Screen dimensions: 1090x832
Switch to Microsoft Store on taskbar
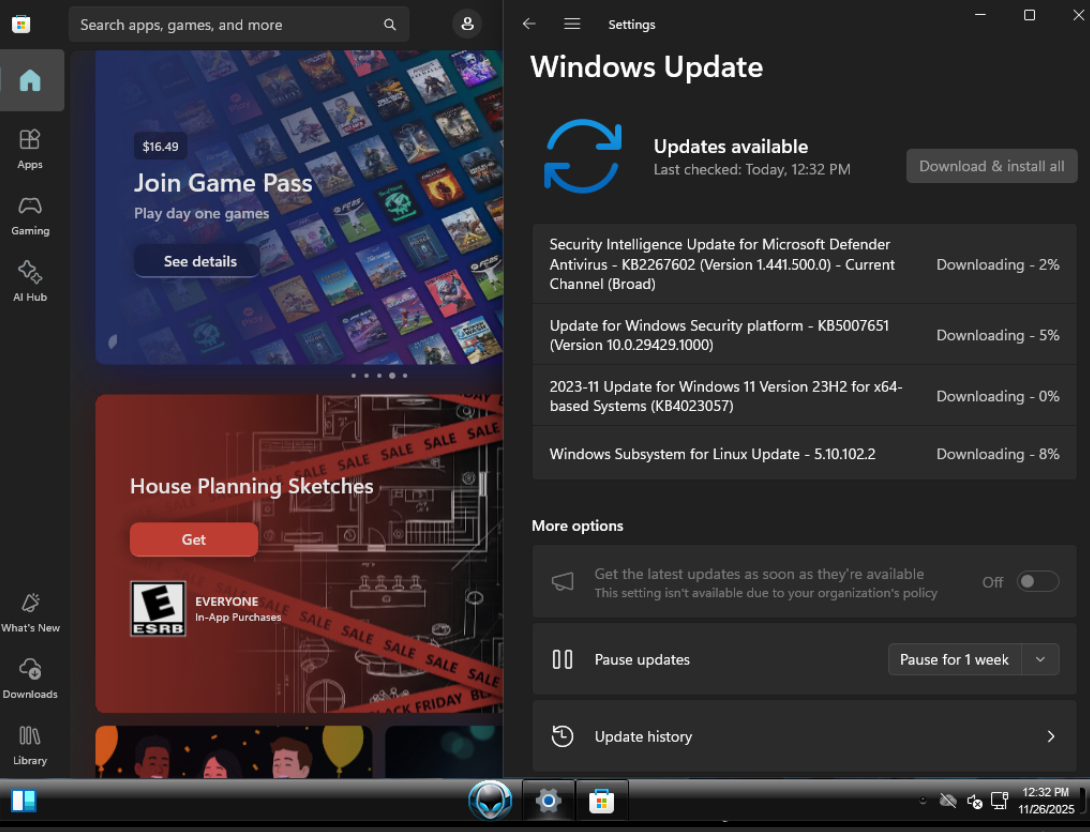coord(602,801)
